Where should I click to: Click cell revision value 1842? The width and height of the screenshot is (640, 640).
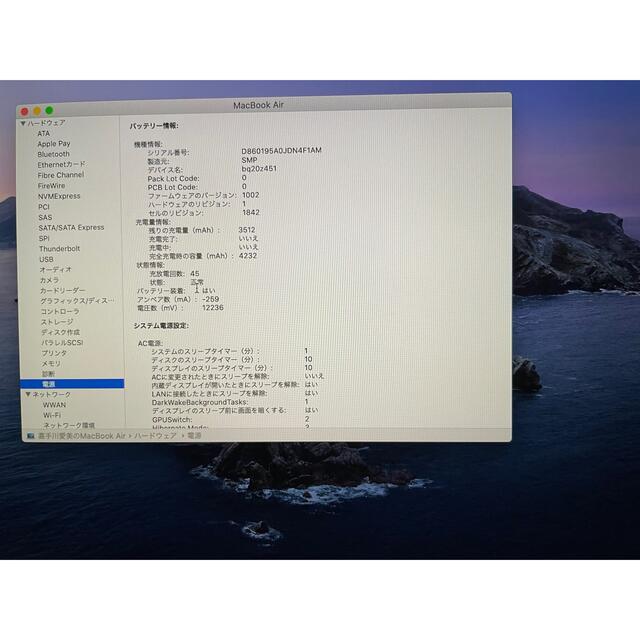(x=251, y=213)
